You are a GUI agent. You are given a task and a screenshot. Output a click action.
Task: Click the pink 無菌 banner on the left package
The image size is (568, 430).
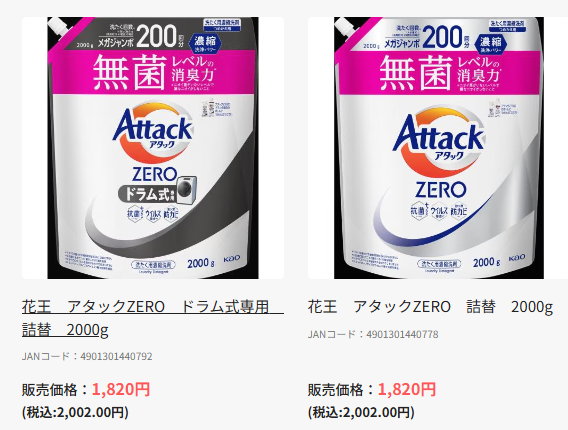pos(153,72)
